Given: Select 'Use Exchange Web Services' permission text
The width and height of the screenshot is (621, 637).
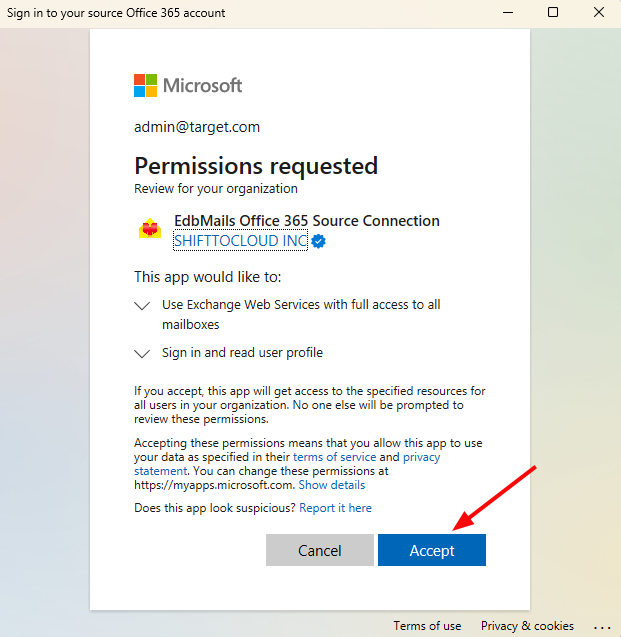Looking at the screenshot, I should (x=301, y=314).
